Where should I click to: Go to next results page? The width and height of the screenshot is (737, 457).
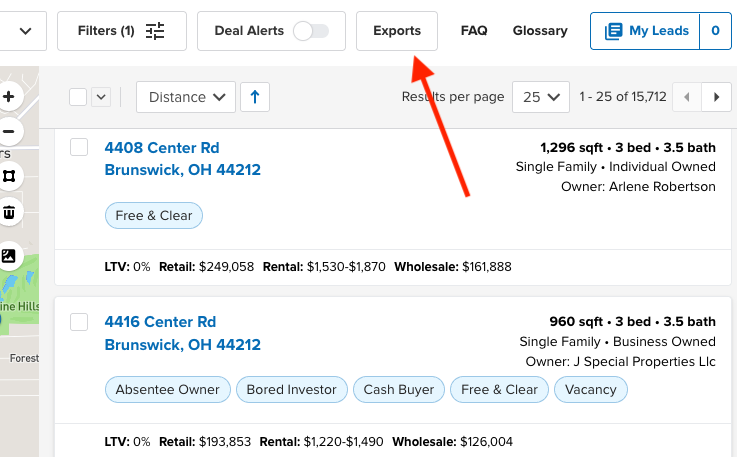[x=716, y=97]
